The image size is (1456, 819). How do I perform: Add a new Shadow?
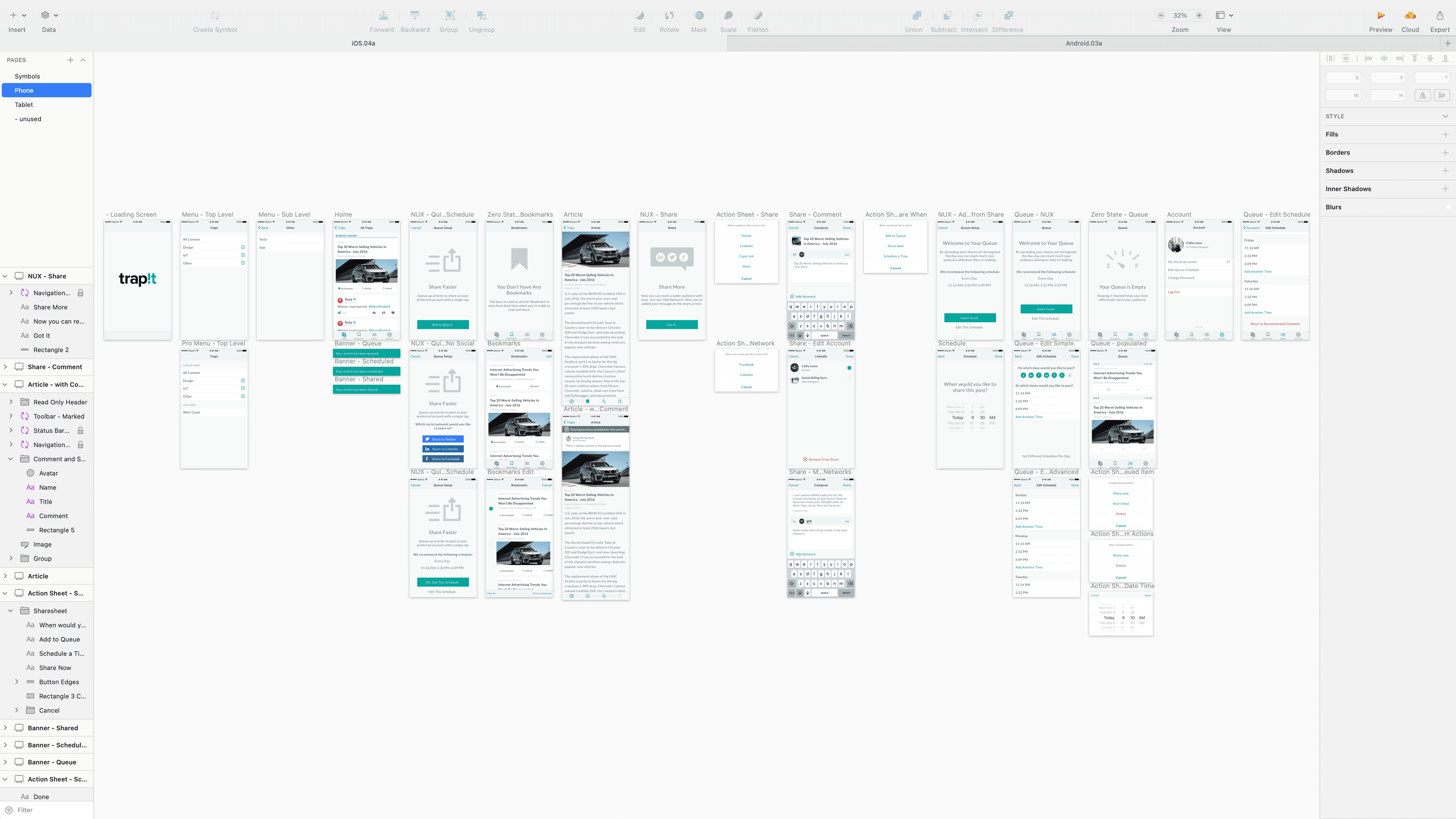click(1445, 171)
